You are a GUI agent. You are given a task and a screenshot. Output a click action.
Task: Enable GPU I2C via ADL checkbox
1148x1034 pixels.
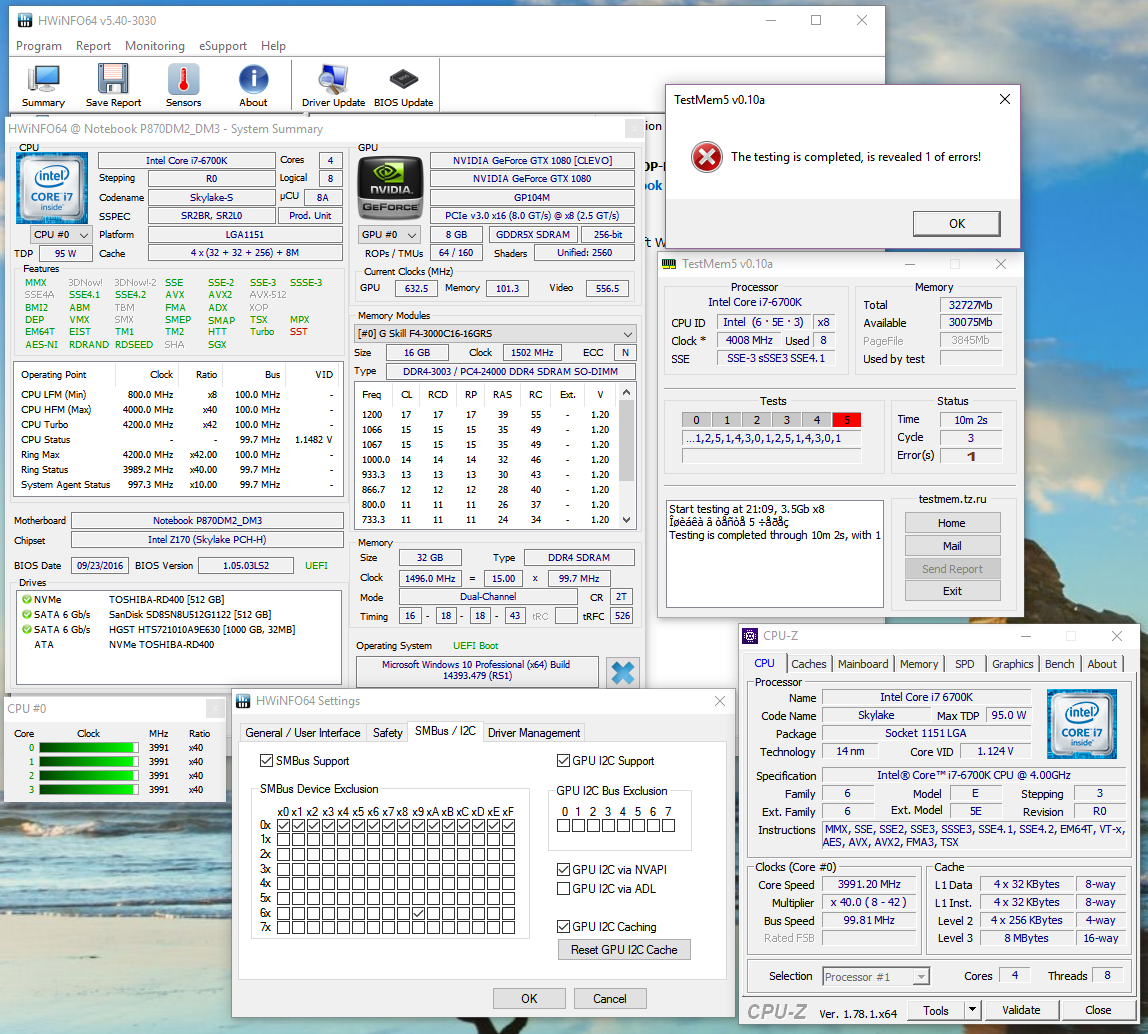pyautogui.click(x=563, y=888)
